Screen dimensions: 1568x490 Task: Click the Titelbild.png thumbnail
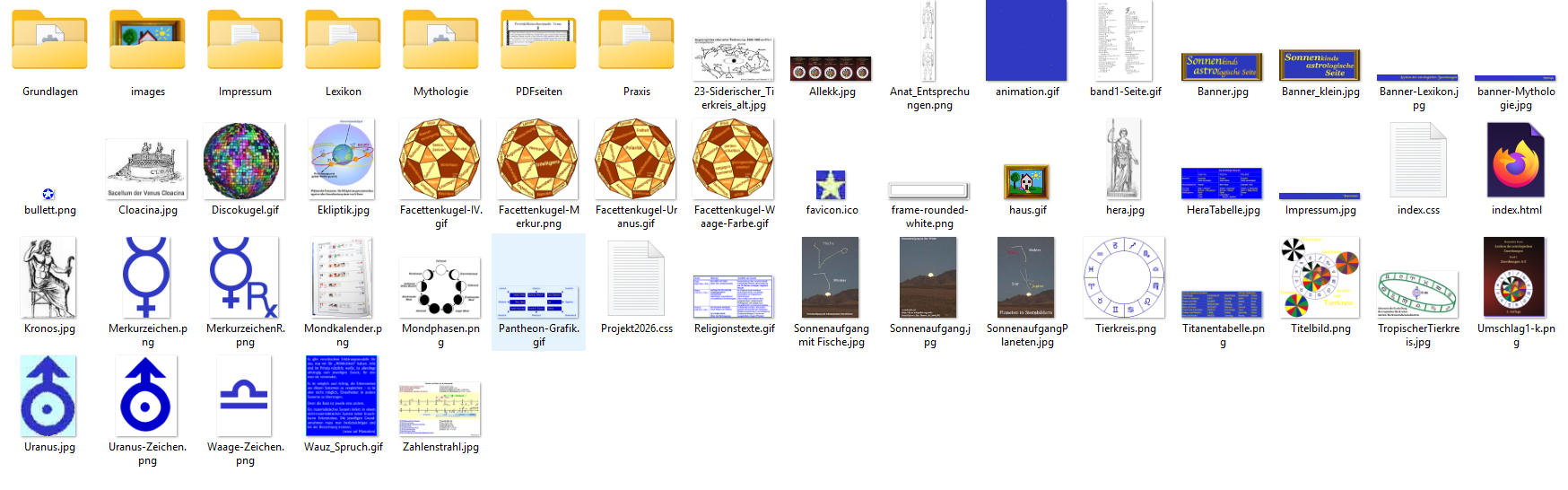click(x=1320, y=278)
